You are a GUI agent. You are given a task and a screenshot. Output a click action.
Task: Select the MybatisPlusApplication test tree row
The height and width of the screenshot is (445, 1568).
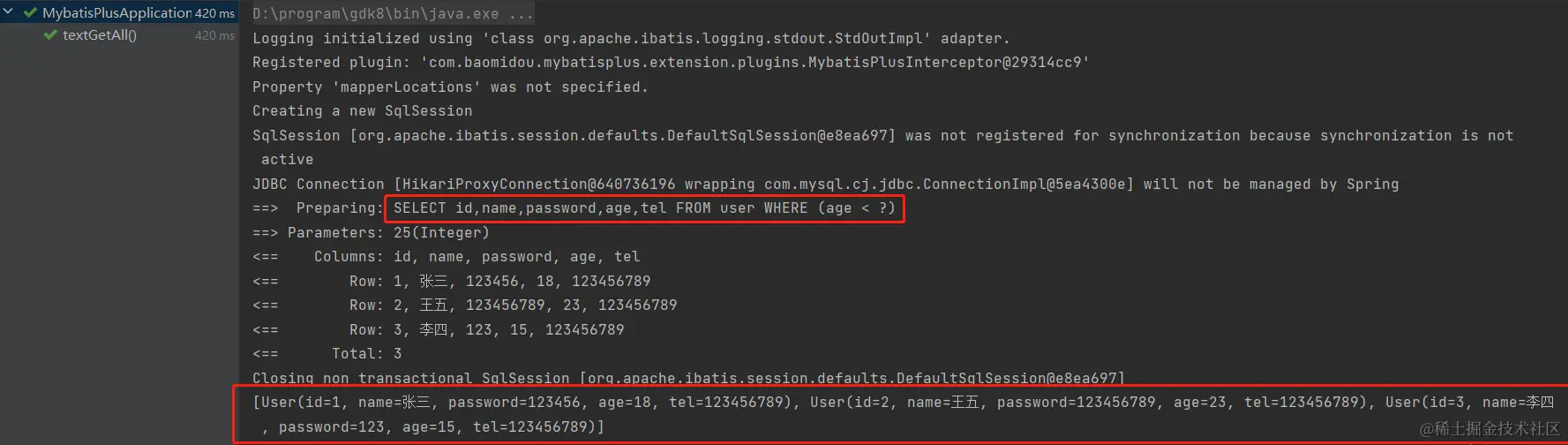tap(116, 12)
